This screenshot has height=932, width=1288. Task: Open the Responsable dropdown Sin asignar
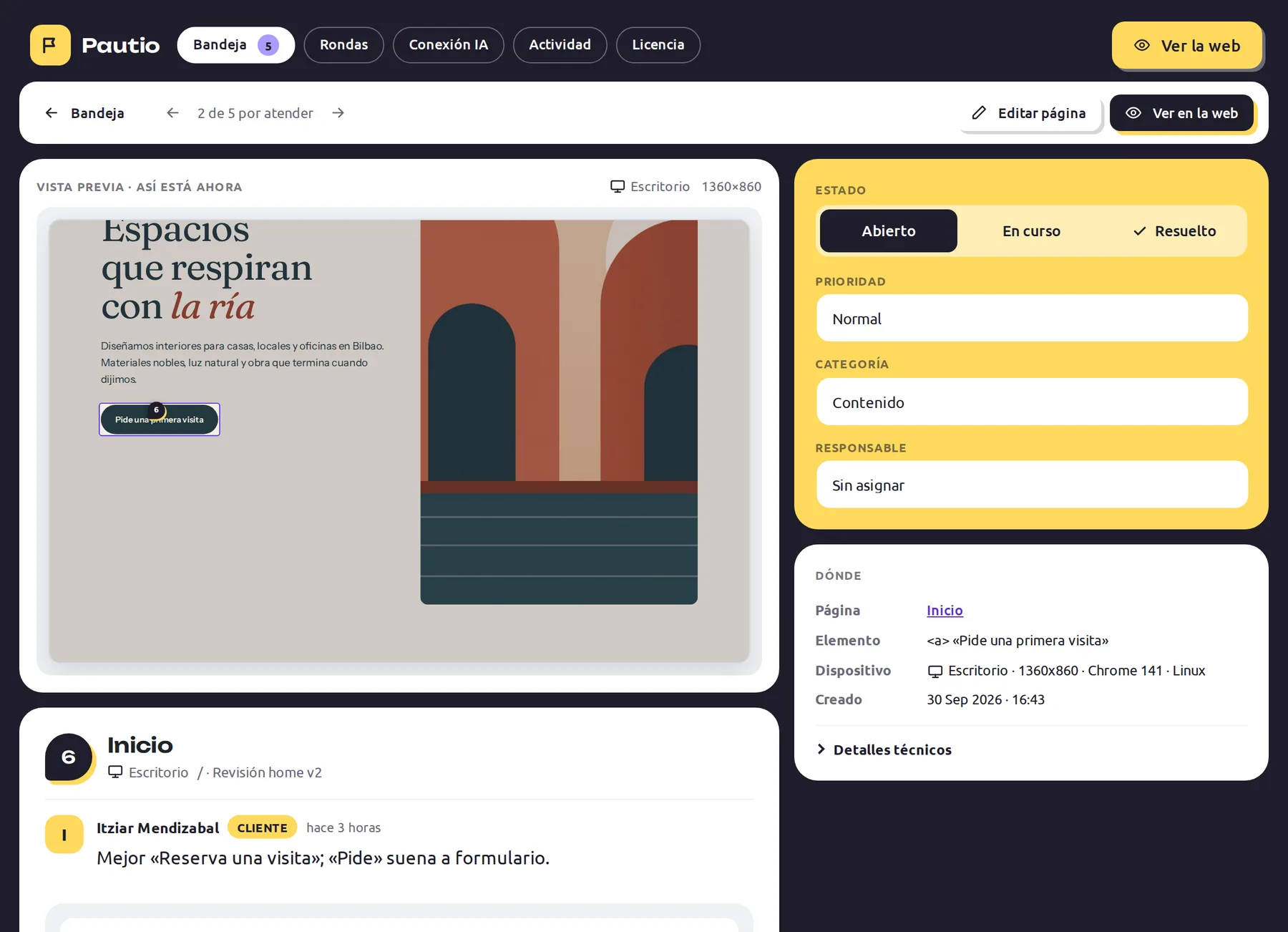1032,485
